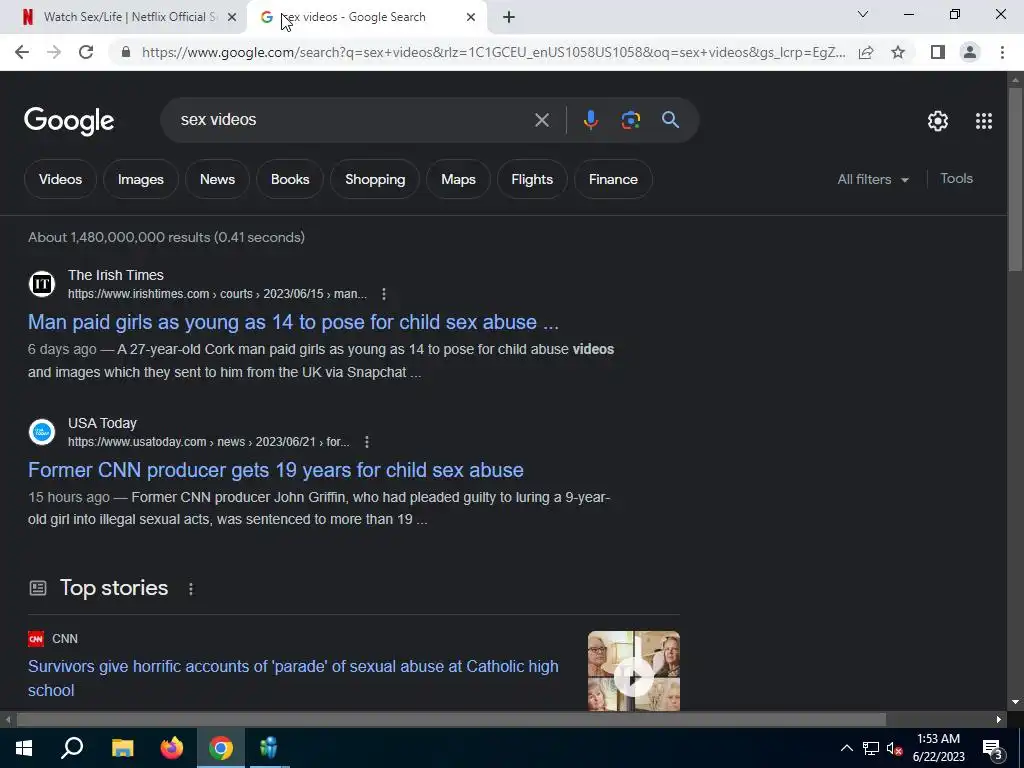Screen dimensions: 1024x768
Task: Open File Explorer from the taskbar
Action: pyautogui.click(x=122, y=748)
